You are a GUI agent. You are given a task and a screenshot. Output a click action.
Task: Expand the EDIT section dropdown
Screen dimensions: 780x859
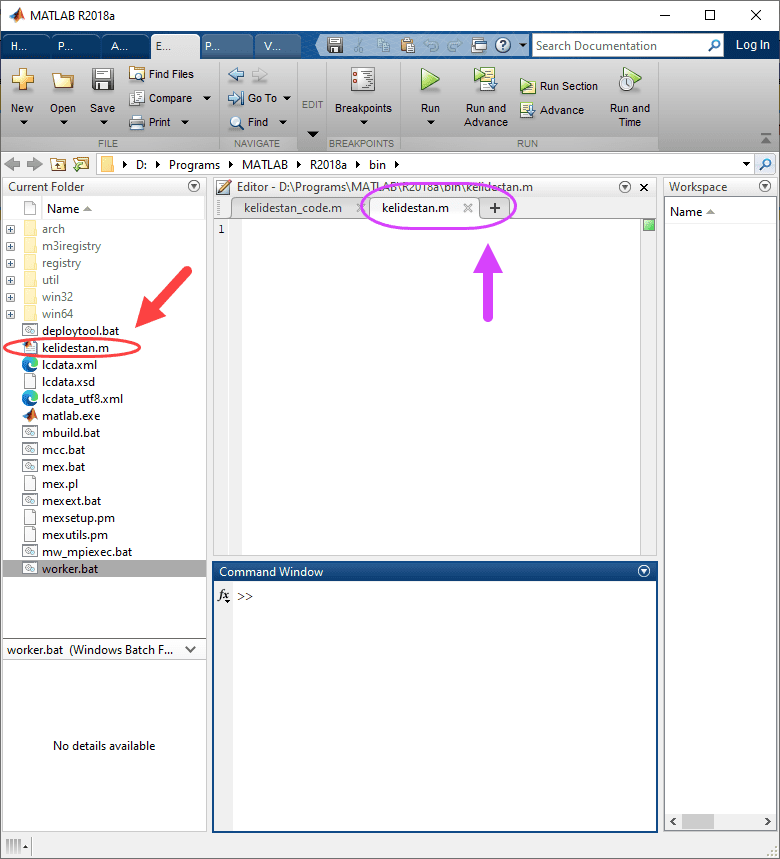click(x=312, y=134)
